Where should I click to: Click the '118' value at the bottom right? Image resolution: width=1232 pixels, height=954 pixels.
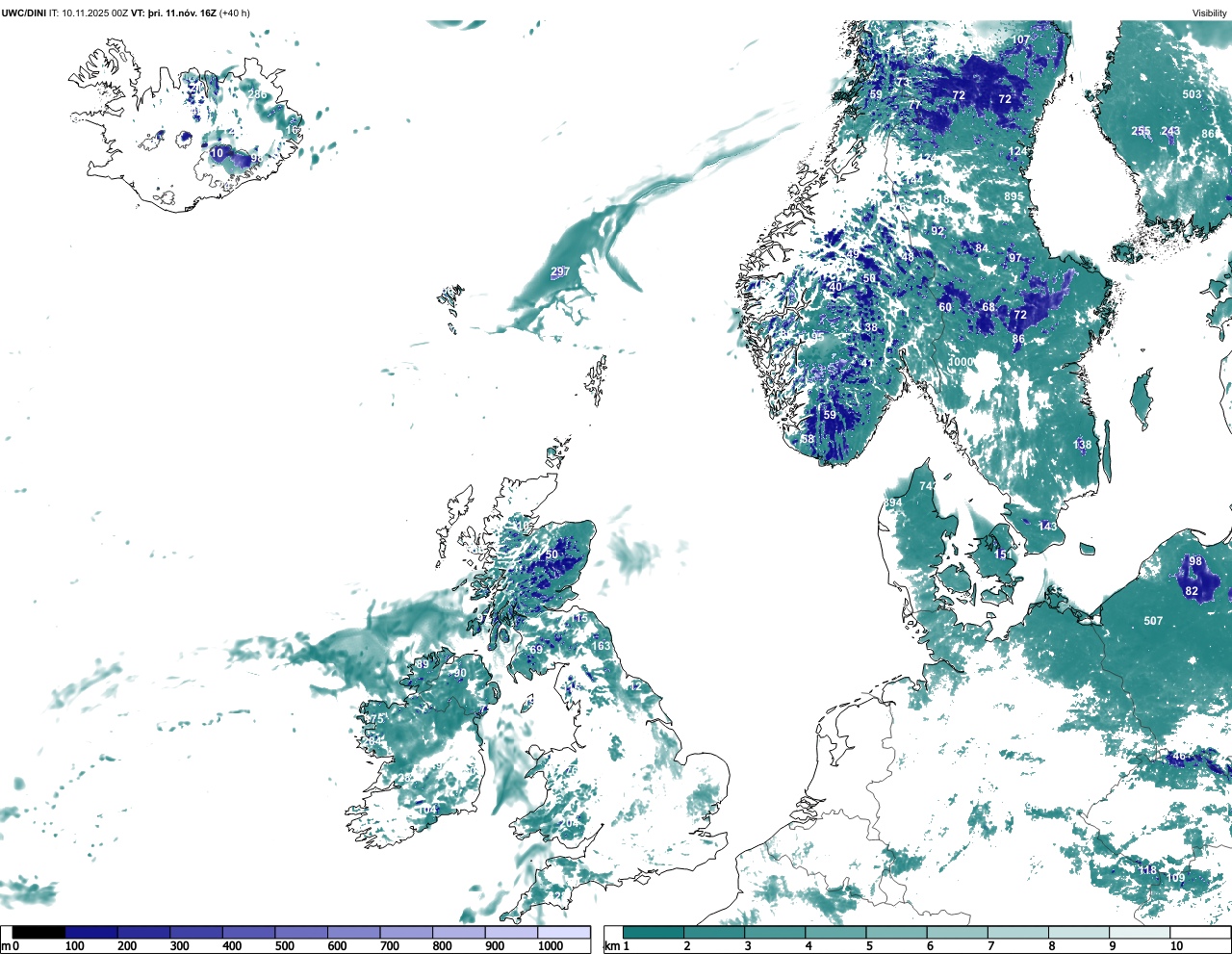click(1148, 870)
